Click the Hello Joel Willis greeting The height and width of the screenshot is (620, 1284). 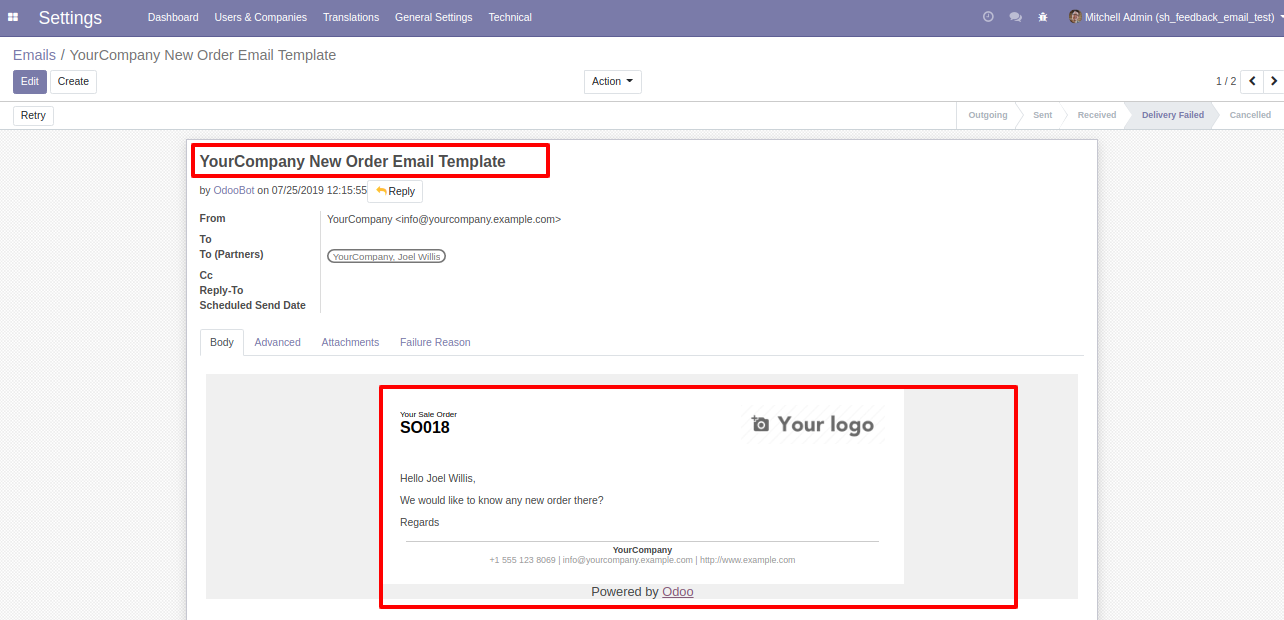tap(438, 479)
